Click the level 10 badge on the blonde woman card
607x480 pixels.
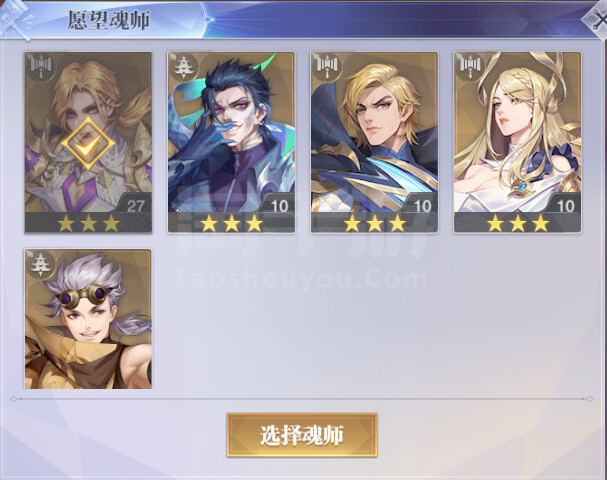566,206
